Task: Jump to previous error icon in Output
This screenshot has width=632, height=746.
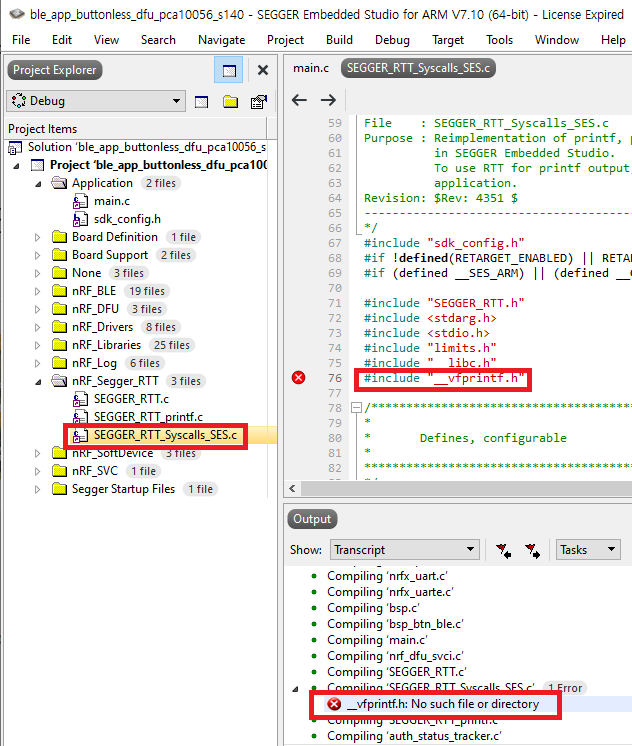Action: click(x=503, y=550)
